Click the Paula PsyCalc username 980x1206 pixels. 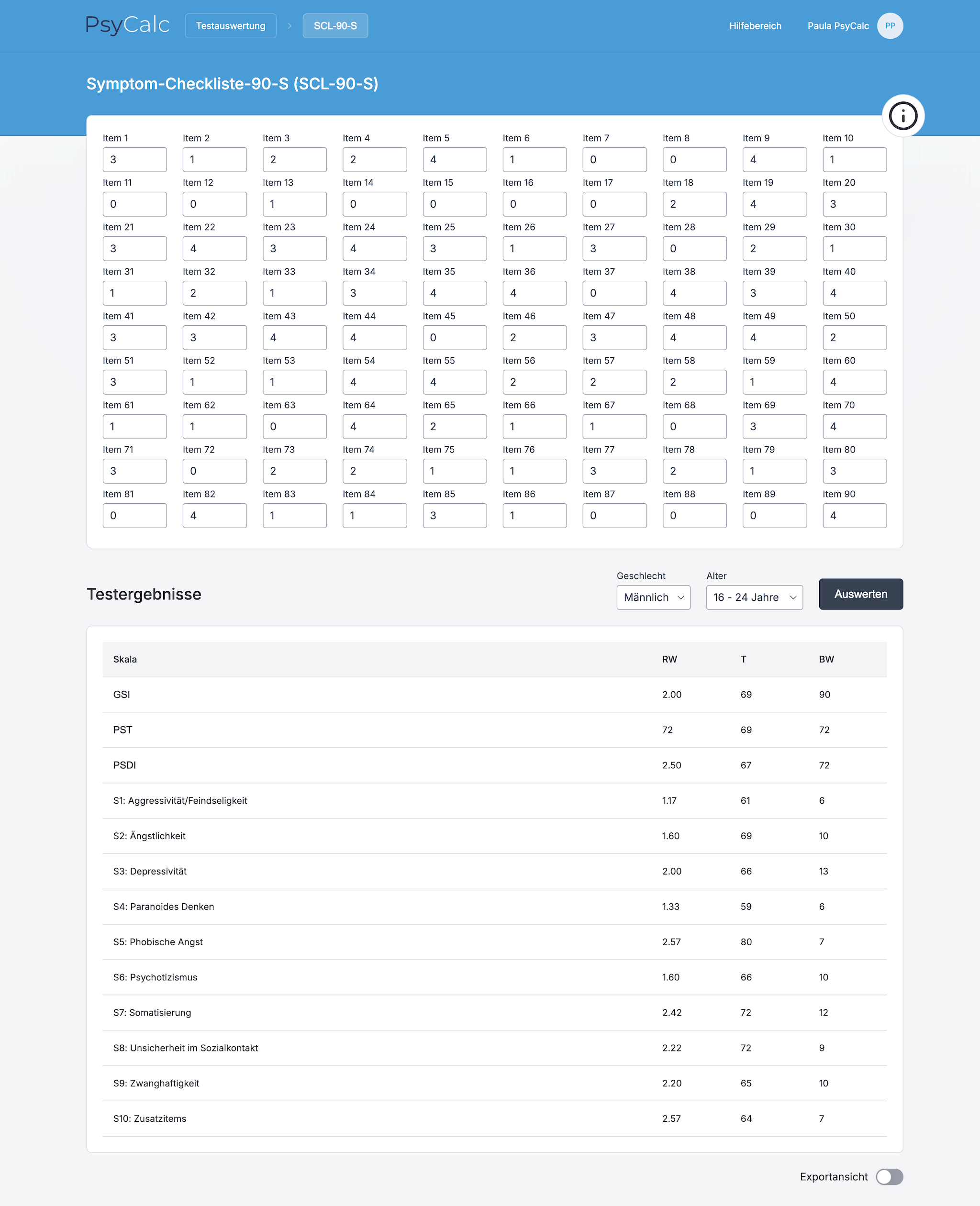(838, 26)
